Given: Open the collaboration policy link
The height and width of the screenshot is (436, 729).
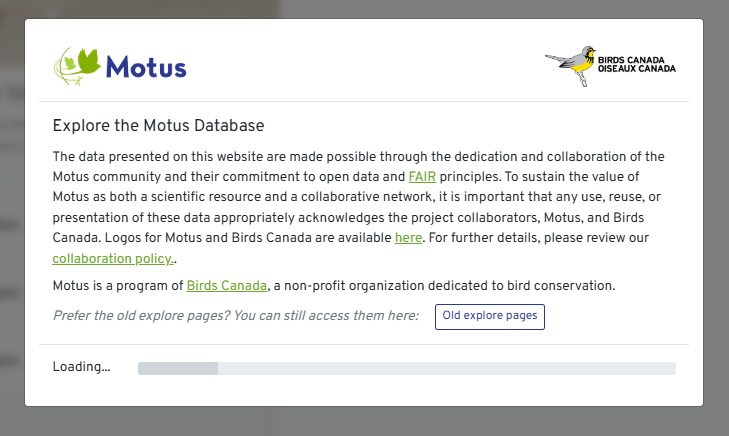Looking at the screenshot, I should pyautogui.click(x=112, y=258).
